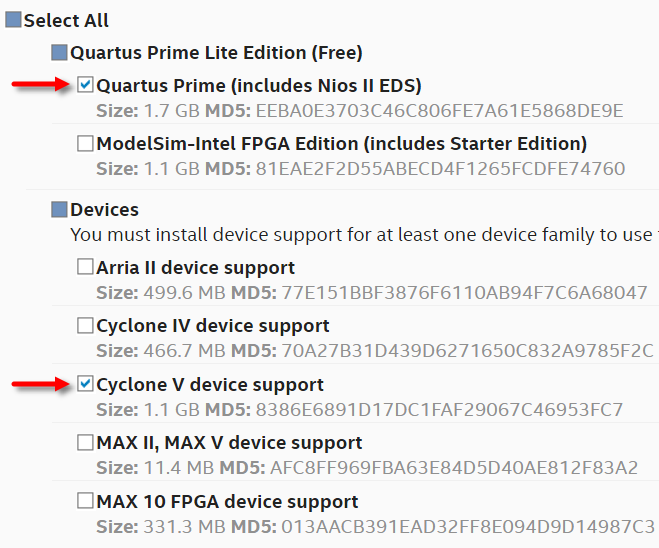Click the Cyclone IV device support label
This screenshot has height=548, width=659.
[212, 326]
